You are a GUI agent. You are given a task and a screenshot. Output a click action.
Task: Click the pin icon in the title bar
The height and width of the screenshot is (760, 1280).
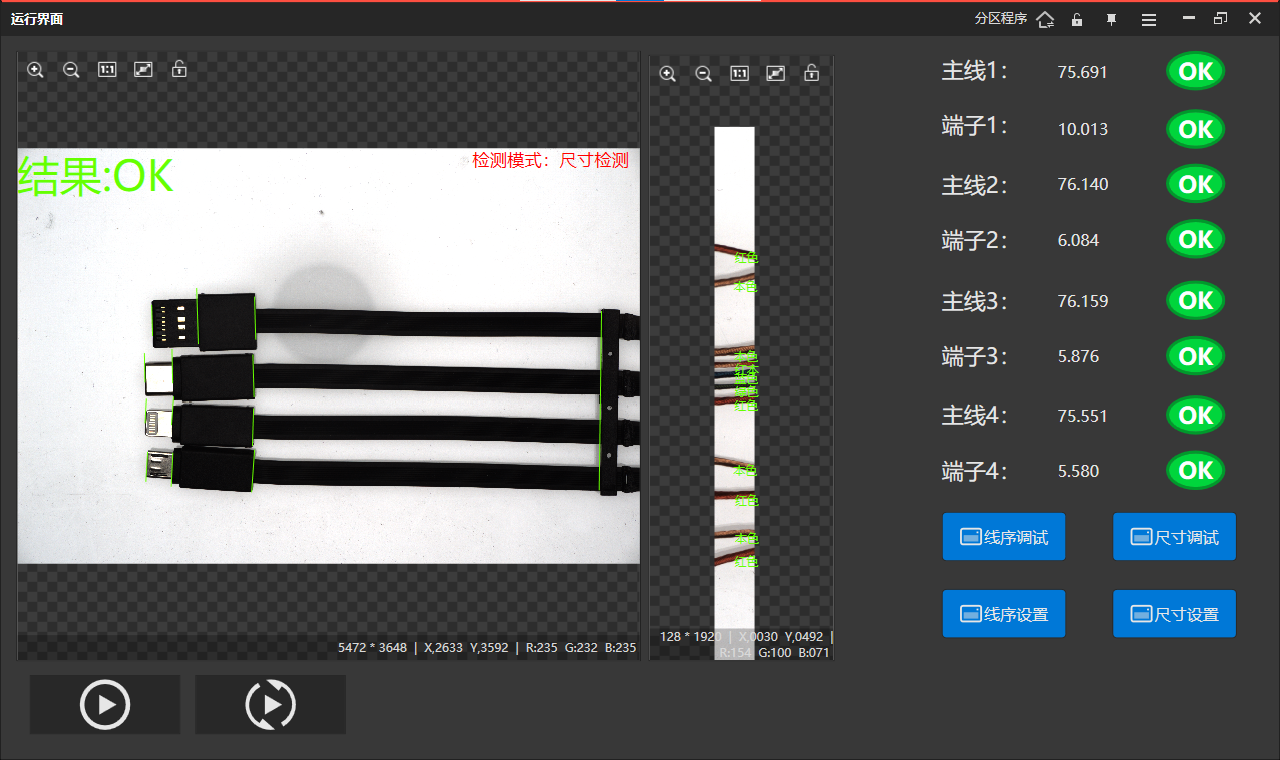click(x=1111, y=19)
